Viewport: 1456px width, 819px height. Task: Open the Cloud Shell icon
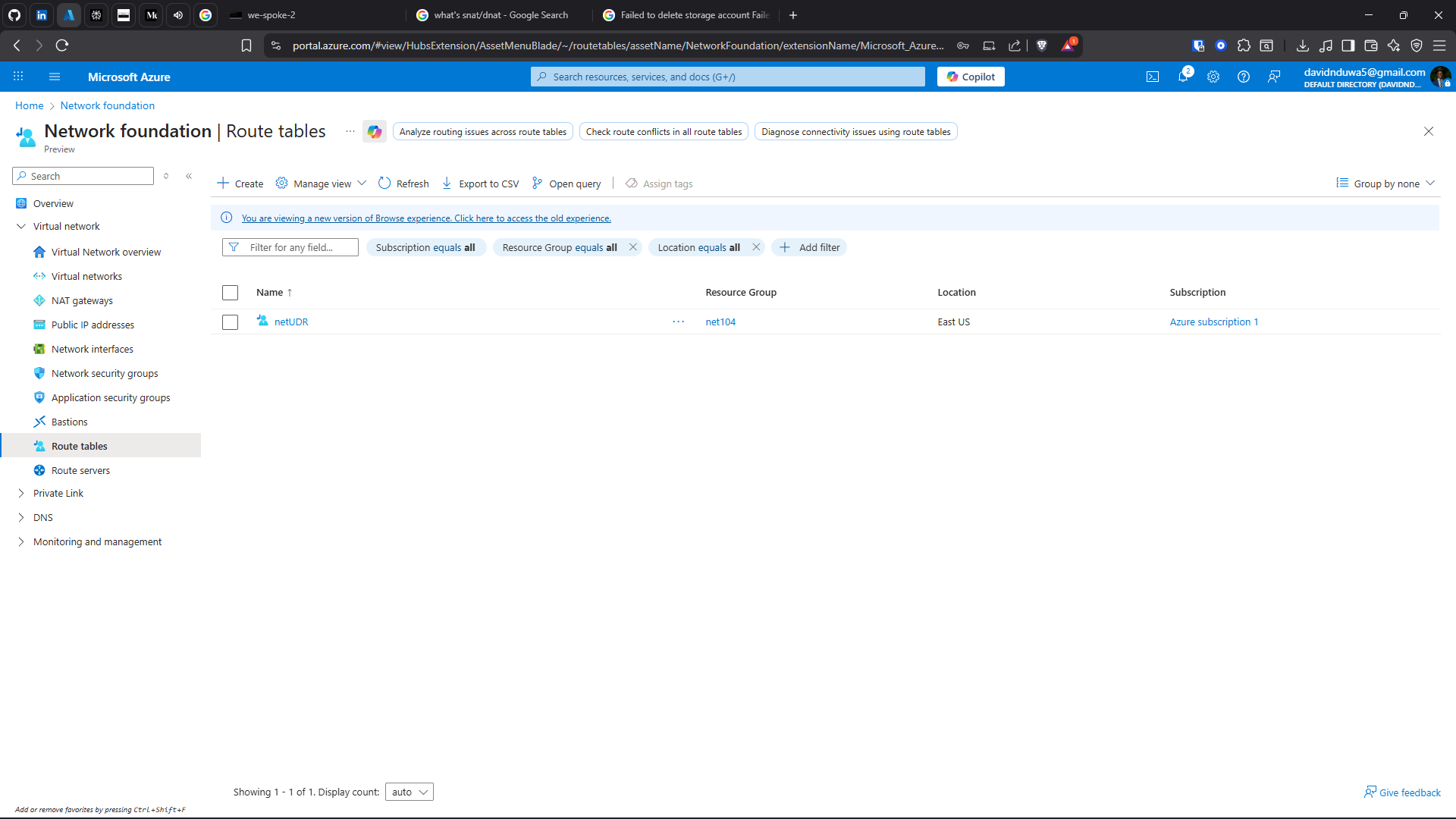click(1153, 77)
